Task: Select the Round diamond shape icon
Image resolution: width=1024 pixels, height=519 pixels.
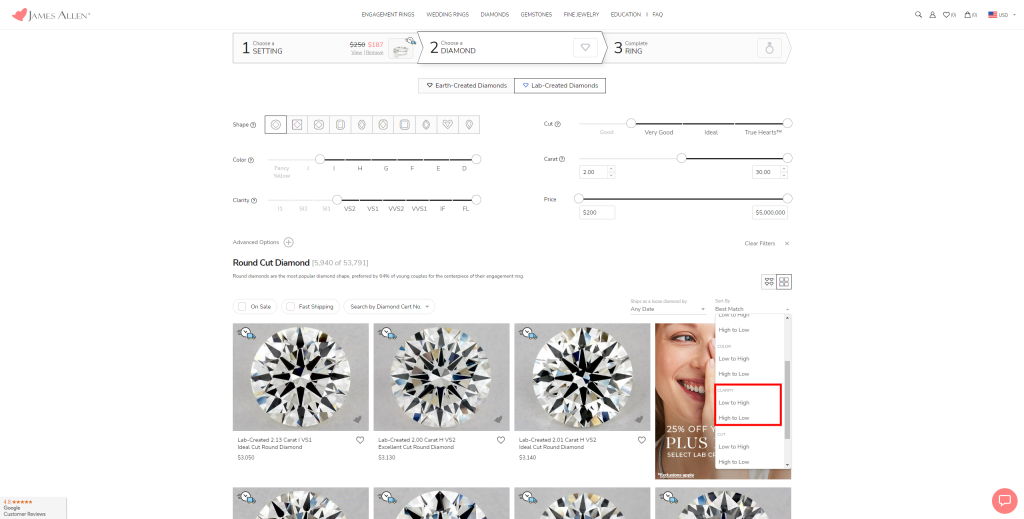Action: pyautogui.click(x=276, y=125)
